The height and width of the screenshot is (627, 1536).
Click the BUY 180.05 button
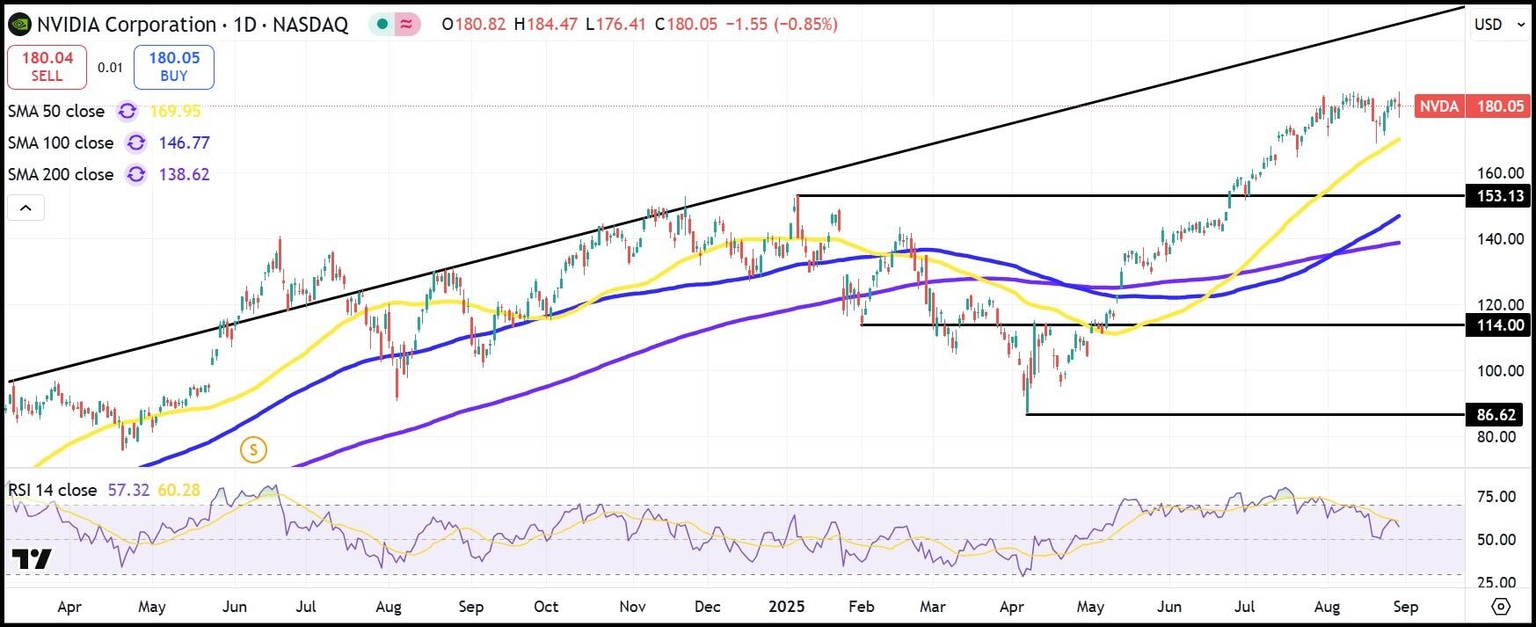(173, 67)
